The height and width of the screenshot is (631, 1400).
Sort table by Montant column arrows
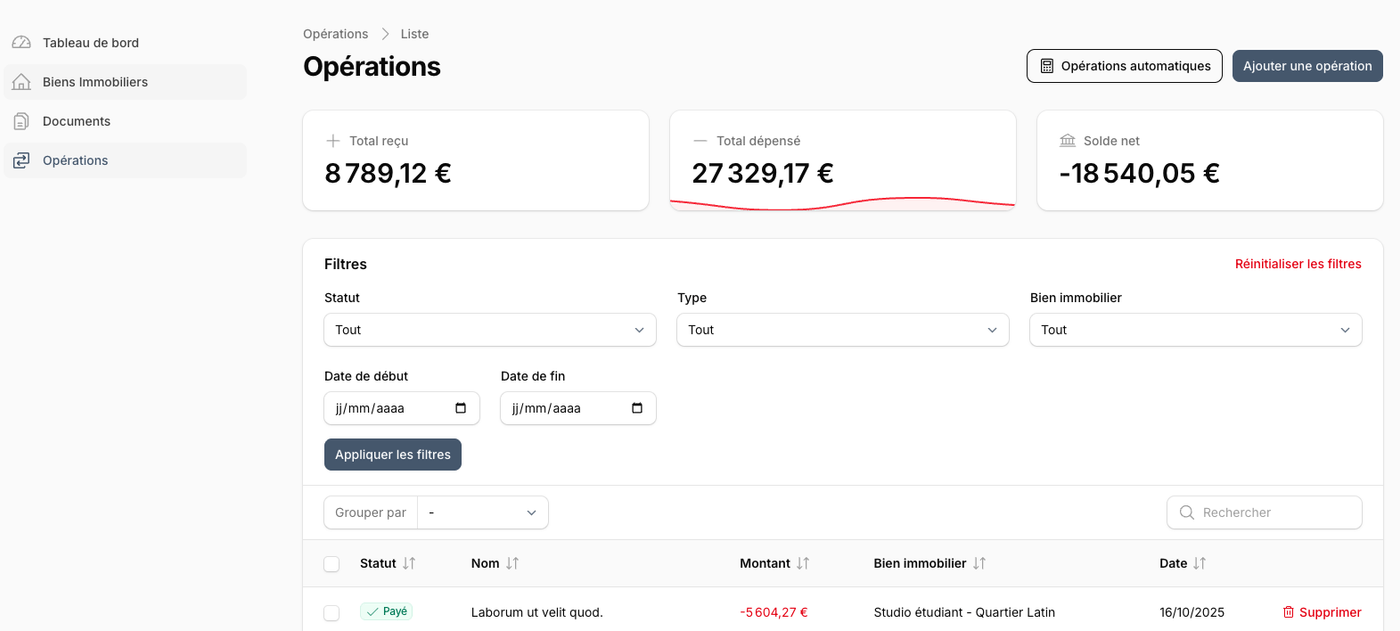point(802,564)
